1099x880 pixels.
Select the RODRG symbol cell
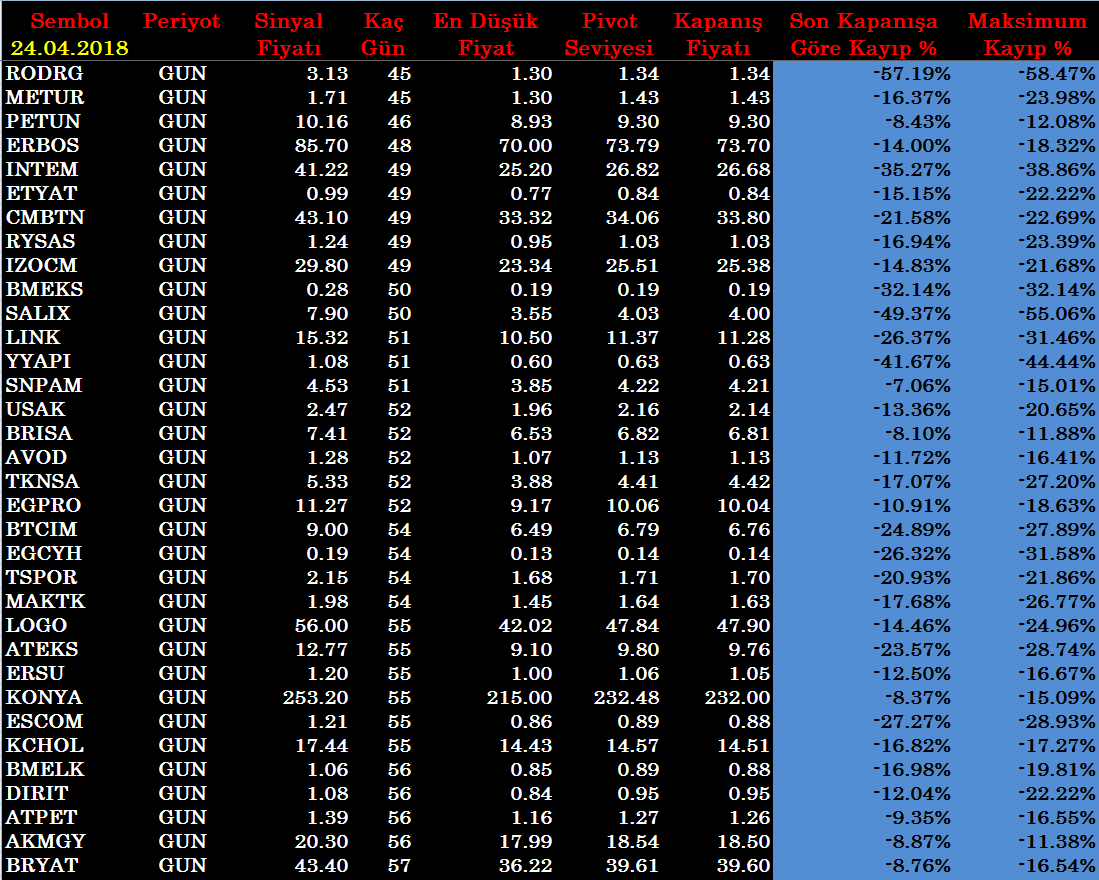tap(44, 74)
